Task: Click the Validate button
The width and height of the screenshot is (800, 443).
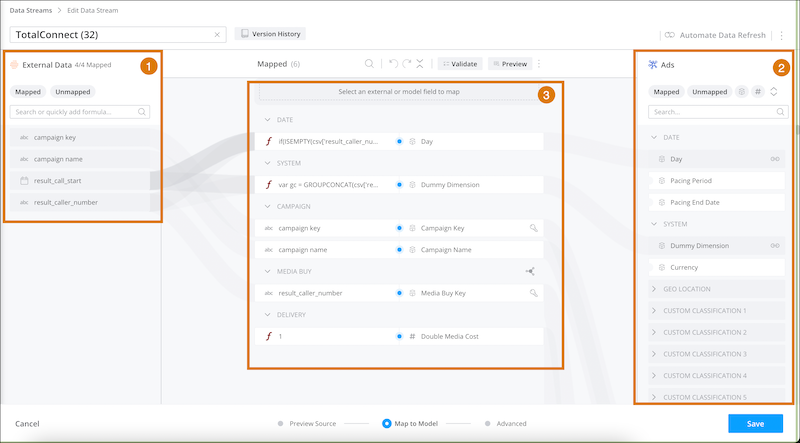Action: click(x=460, y=64)
